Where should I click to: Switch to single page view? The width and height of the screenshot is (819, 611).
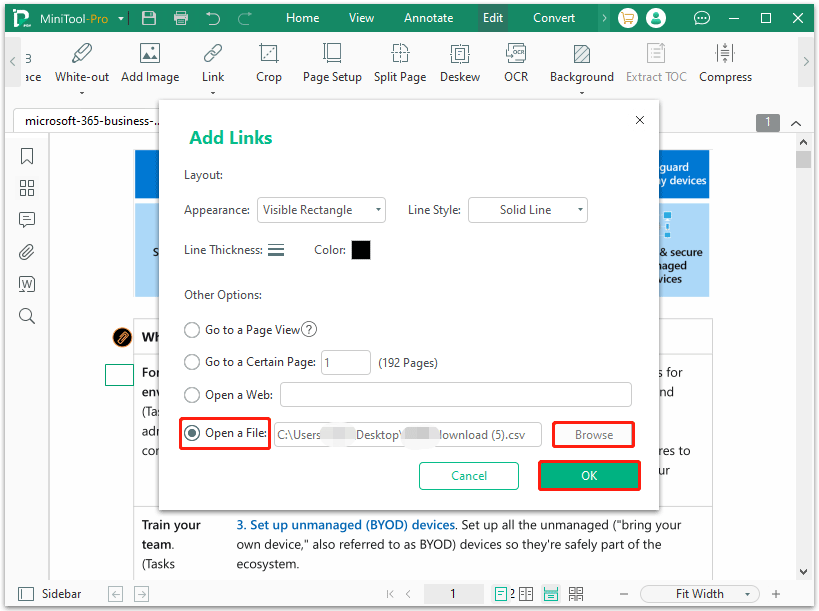pos(500,594)
